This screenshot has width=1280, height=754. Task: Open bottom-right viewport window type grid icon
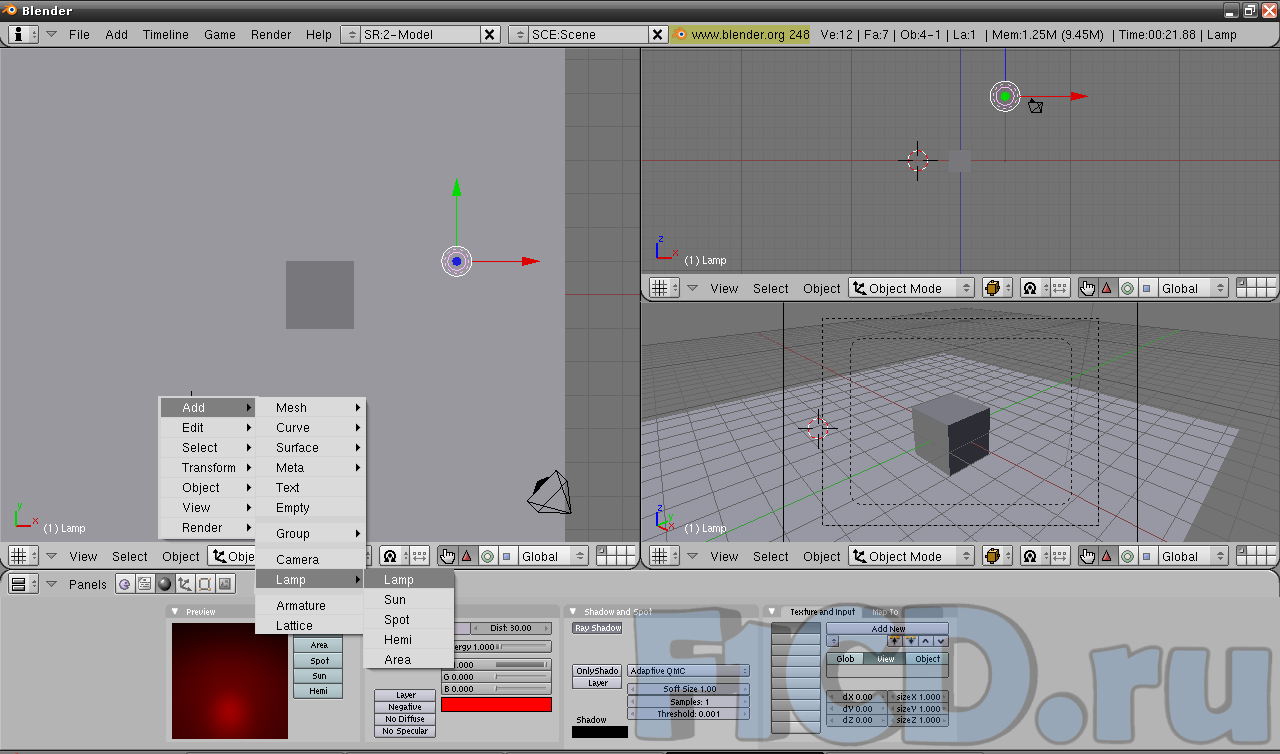tap(664, 556)
